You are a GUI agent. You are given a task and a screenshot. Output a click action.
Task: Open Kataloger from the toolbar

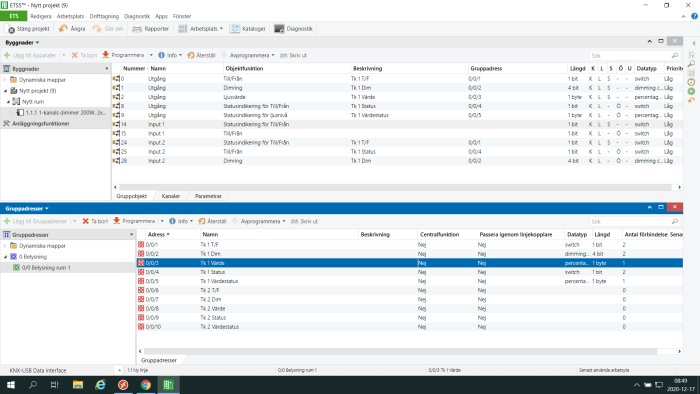[x=235, y=29]
